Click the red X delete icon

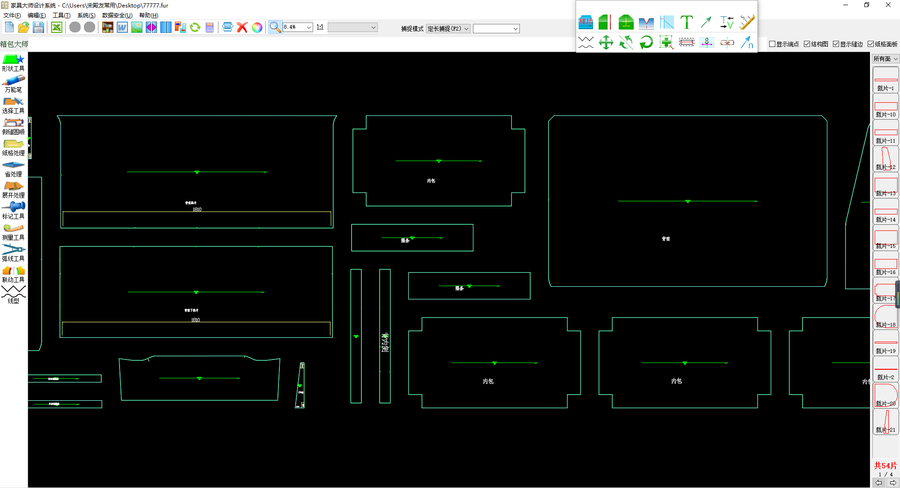[x=242, y=27]
